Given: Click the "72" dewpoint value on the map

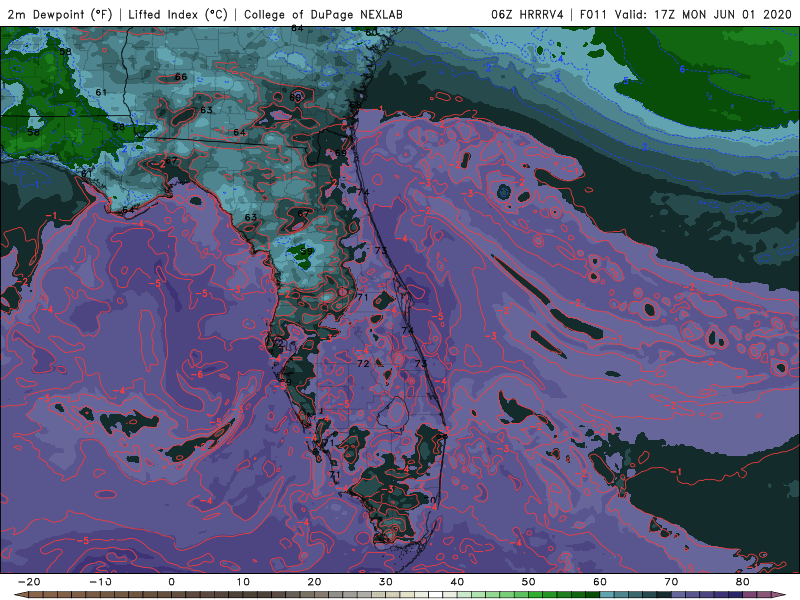Looking at the screenshot, I should click(x=363, y=364).
